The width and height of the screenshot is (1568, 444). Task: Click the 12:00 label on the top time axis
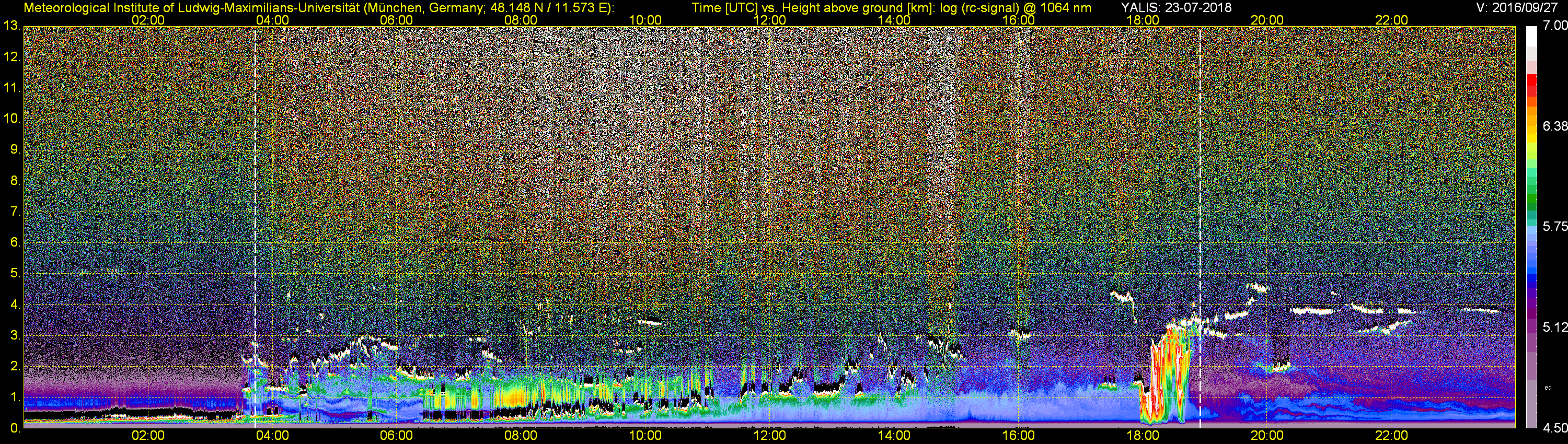769,20
